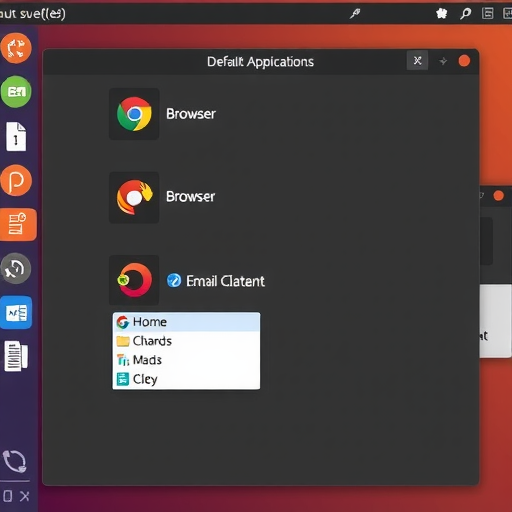Open the white document icon in dock
Image resolution: width=512 pixels, height=512 pixels.
[16, 136]
